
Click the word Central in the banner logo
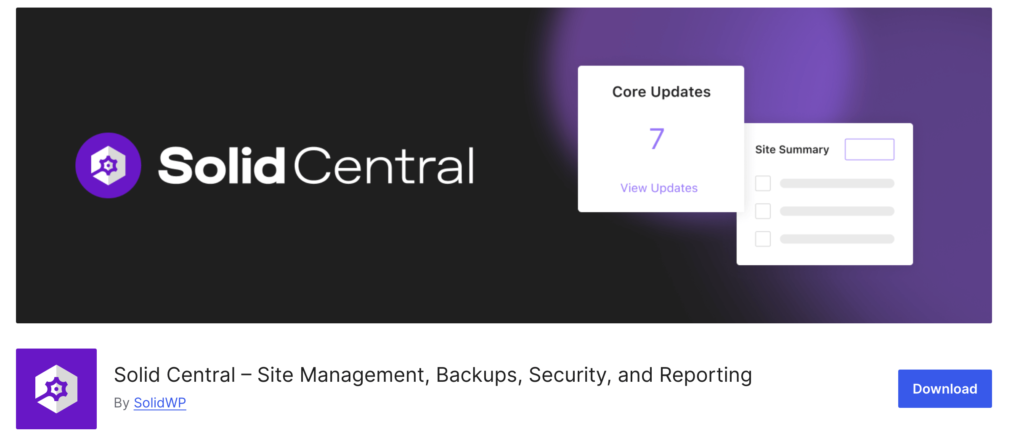click(x=384, y=166)
